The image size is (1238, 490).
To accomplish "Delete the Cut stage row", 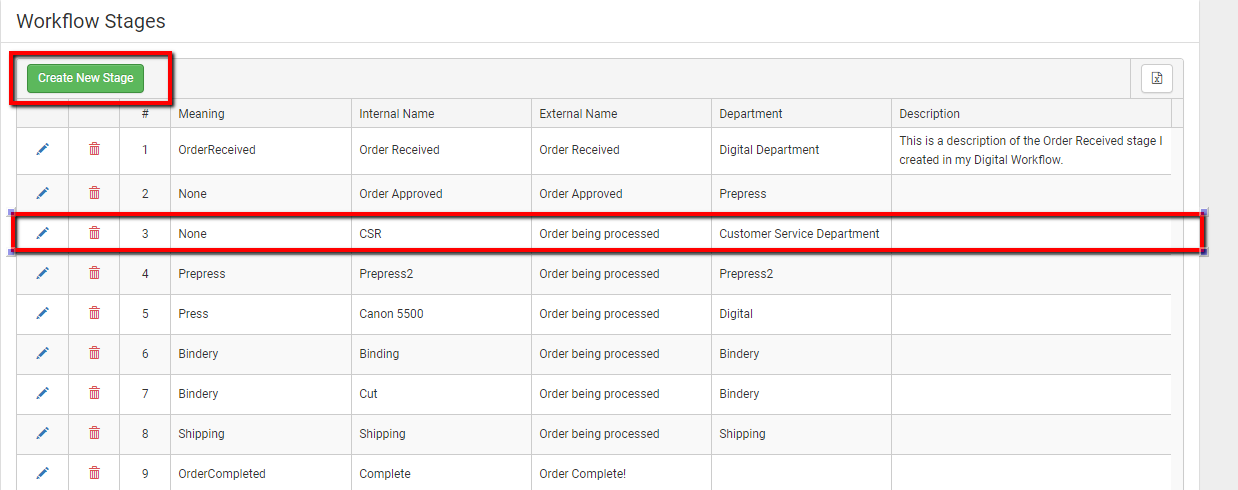I will [x=94, y=393].
